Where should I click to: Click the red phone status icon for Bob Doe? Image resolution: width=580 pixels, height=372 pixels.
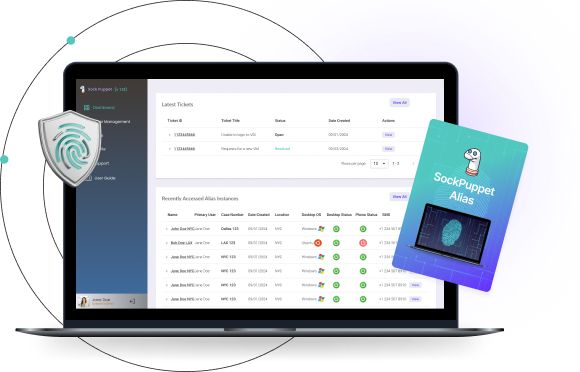click(363, 243)
